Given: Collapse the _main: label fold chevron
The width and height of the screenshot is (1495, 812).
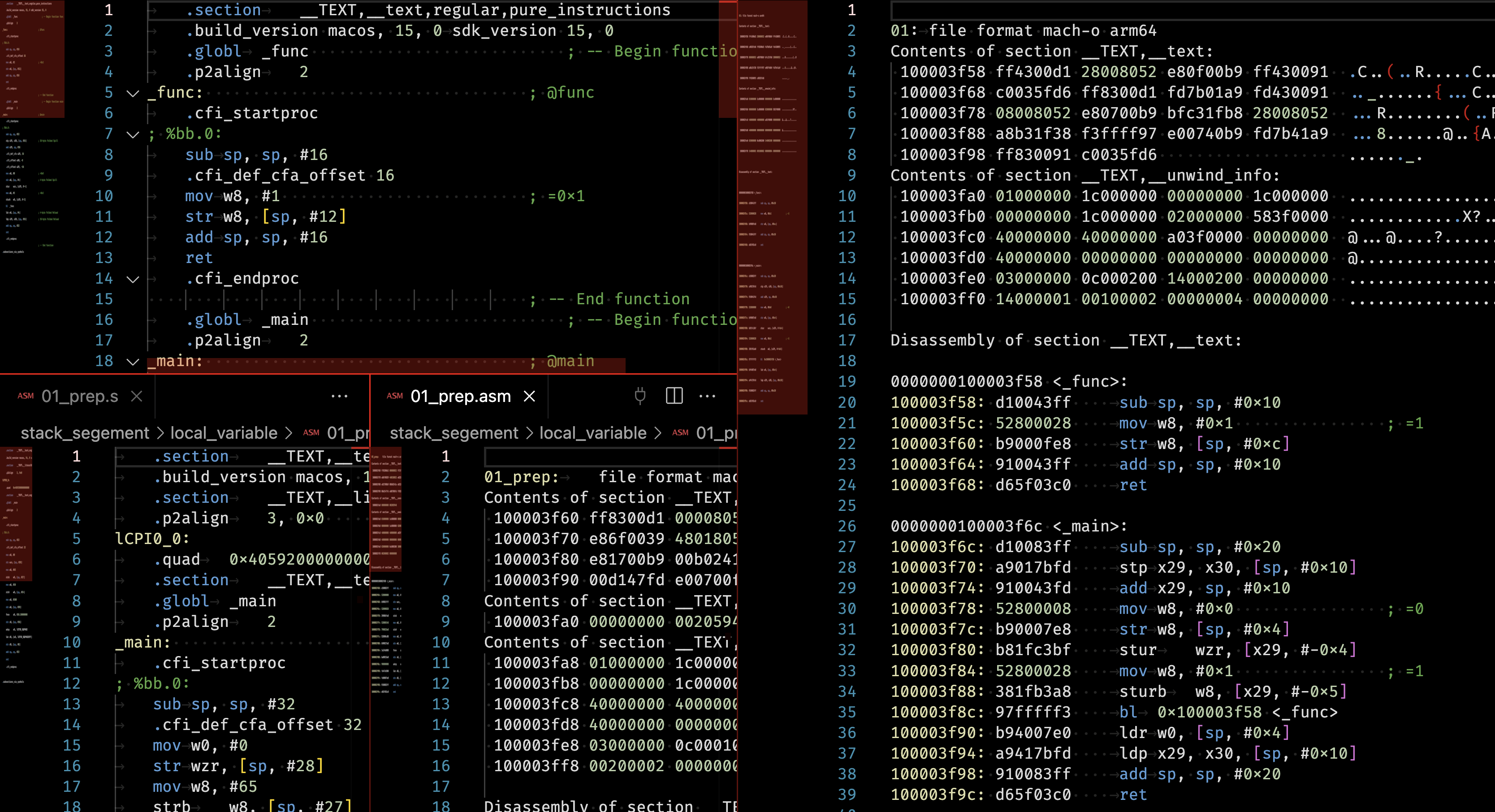Looking at the screenshot, I should (133, 362).
